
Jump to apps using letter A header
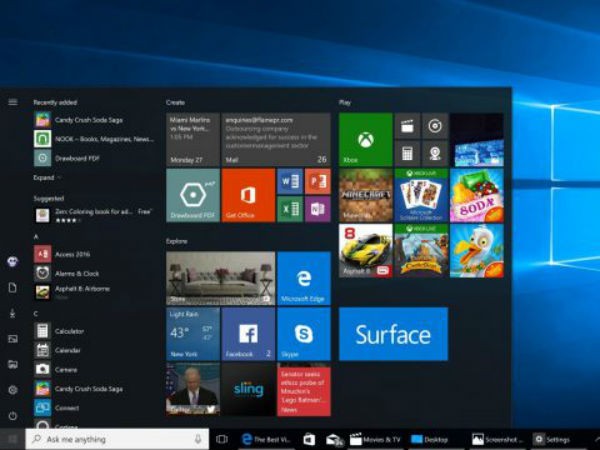(36, 236)
